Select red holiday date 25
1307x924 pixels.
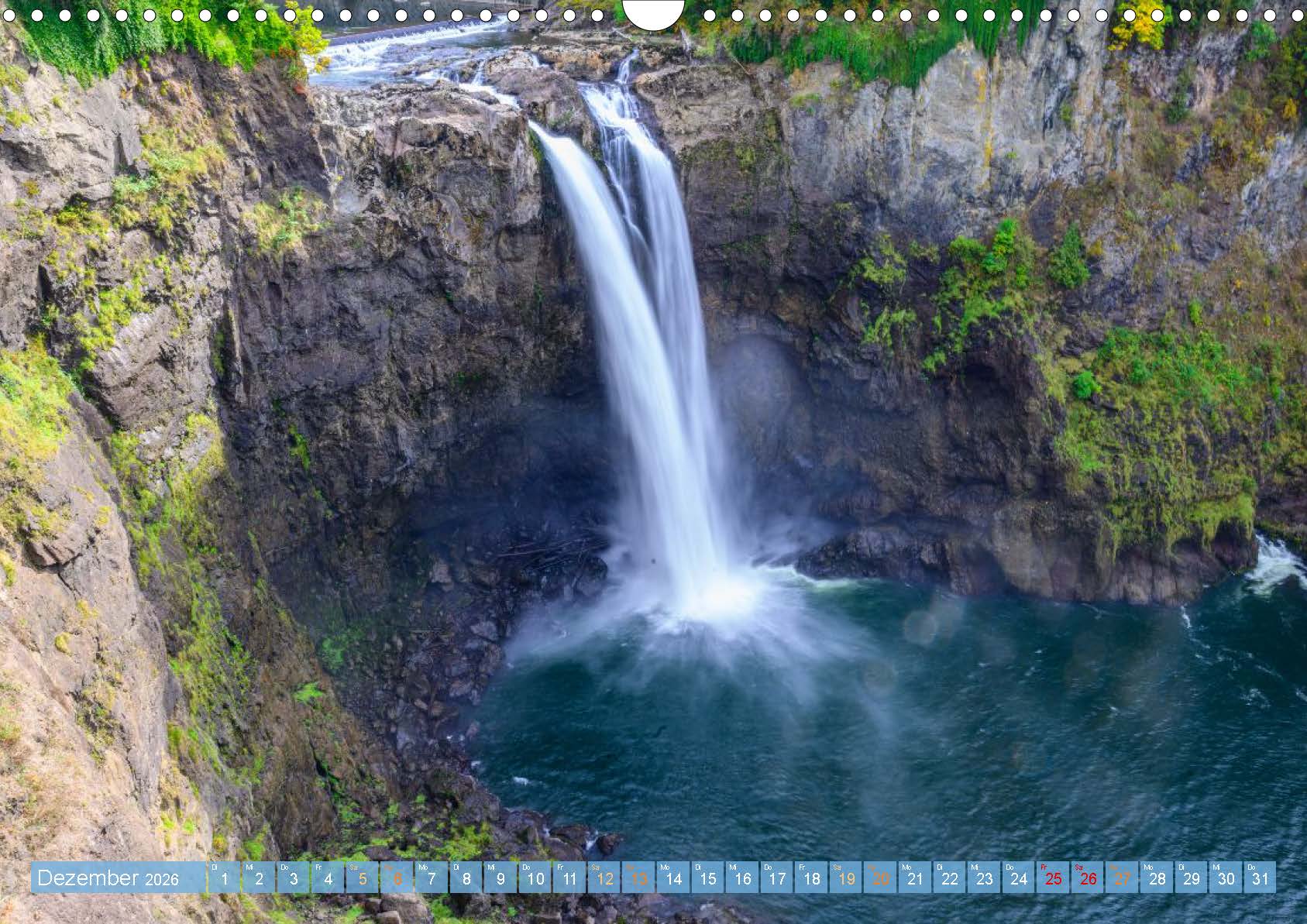pos(1054,878)
